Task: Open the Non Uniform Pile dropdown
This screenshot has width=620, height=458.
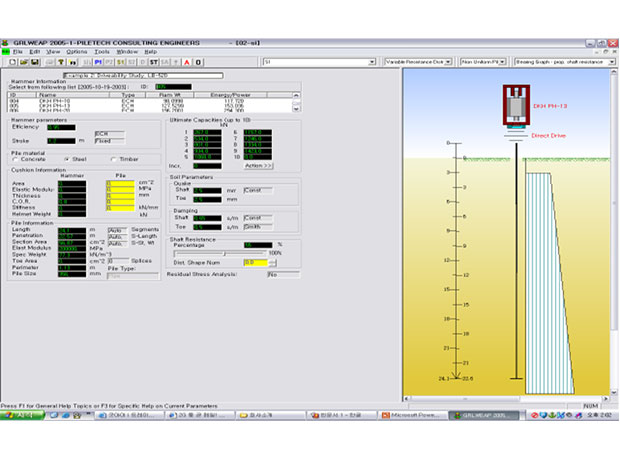Action: click(502, 62)
